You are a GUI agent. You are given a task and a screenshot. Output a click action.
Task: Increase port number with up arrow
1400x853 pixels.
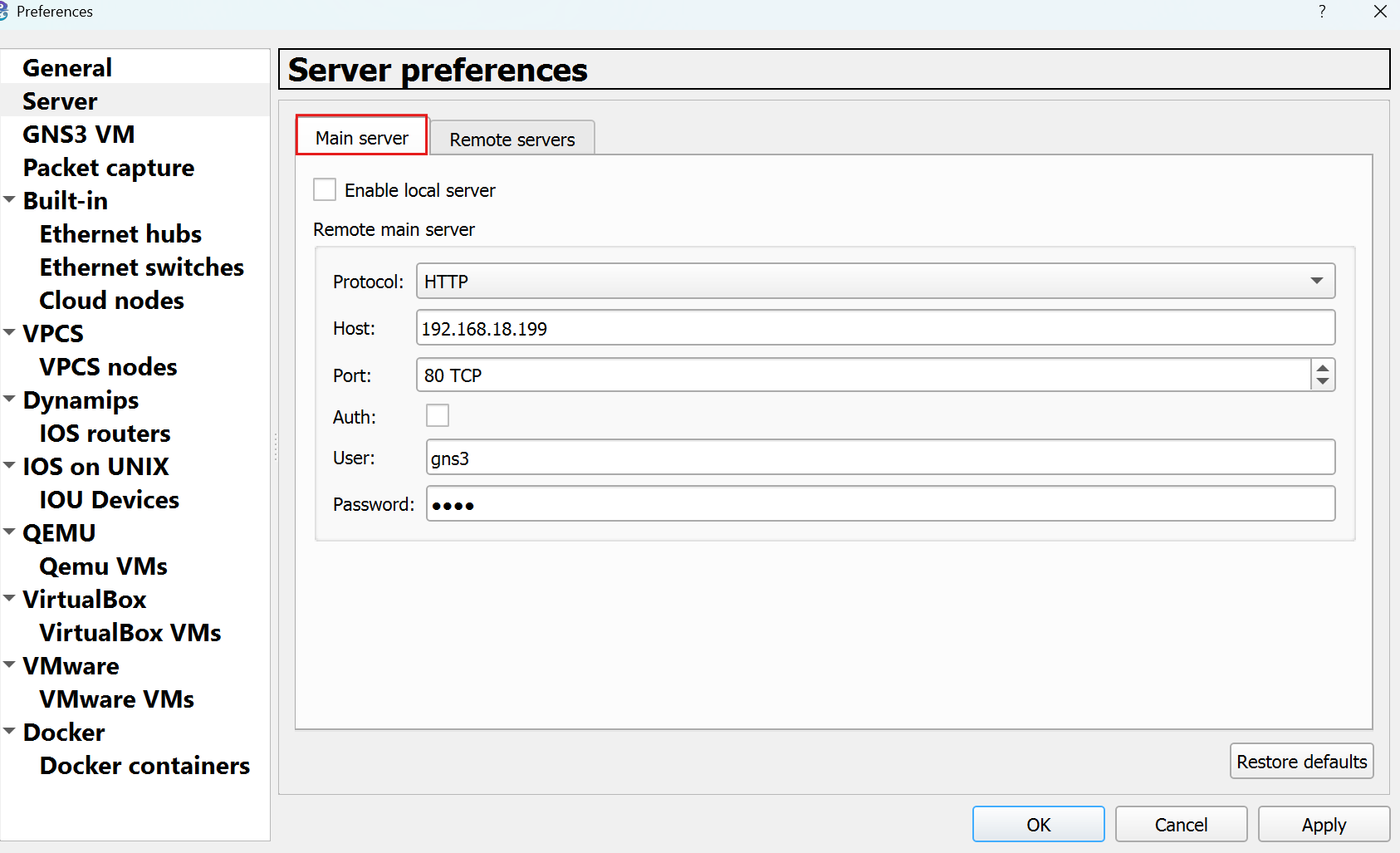coord(1323,367)
